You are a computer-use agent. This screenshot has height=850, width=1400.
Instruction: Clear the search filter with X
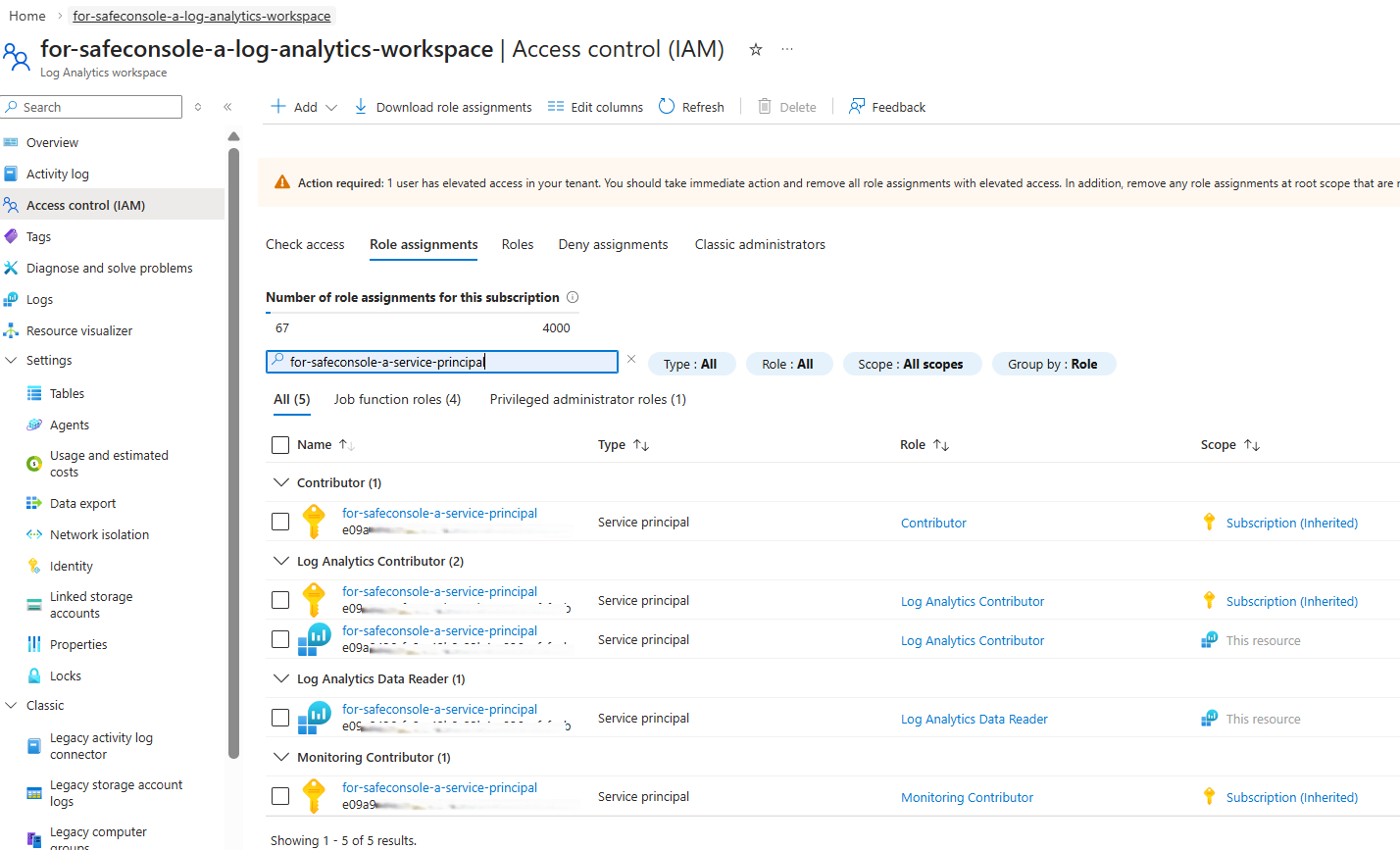631,360
